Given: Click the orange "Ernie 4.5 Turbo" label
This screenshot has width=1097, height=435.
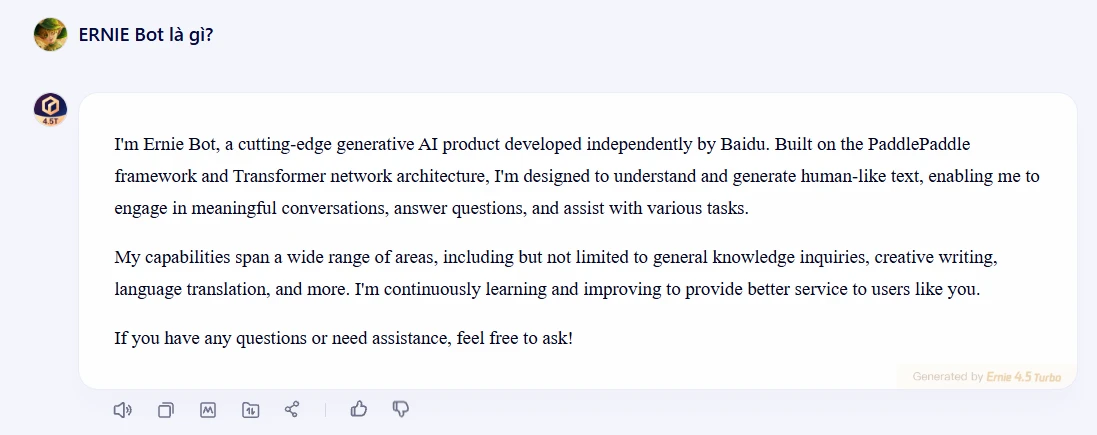Looking at the screenshot, I should click(1024, 377).
